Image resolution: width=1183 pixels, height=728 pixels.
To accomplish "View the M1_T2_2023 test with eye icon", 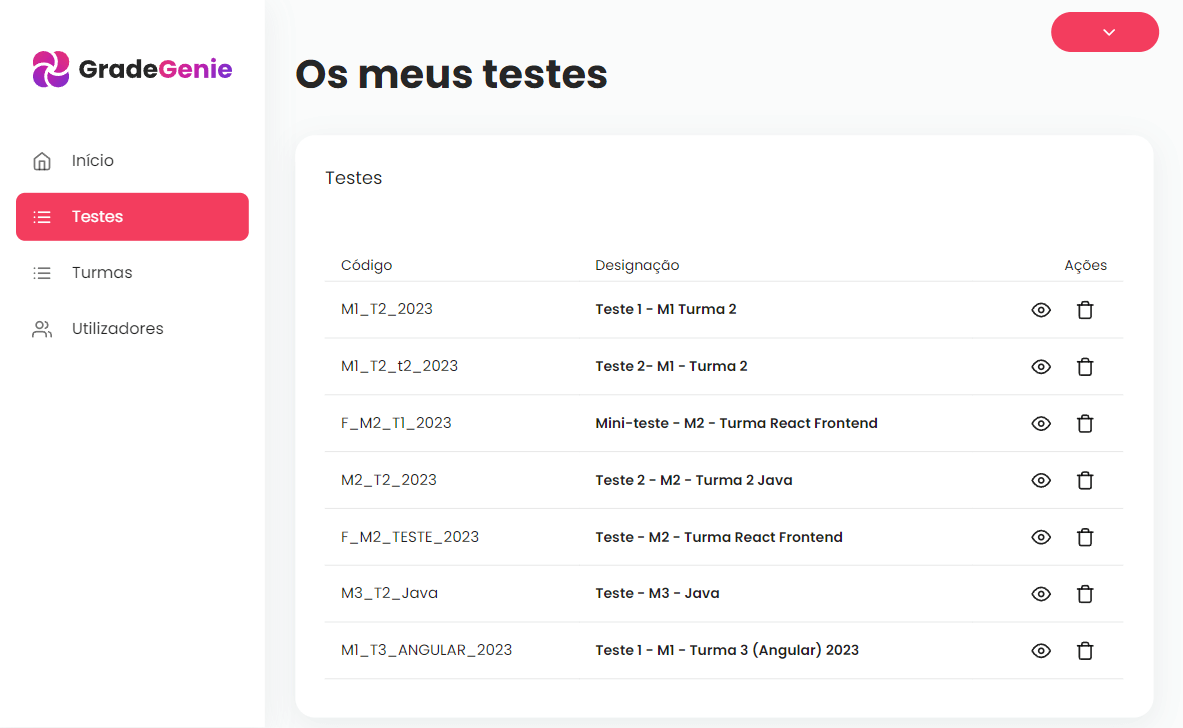I will [1040, 310].
